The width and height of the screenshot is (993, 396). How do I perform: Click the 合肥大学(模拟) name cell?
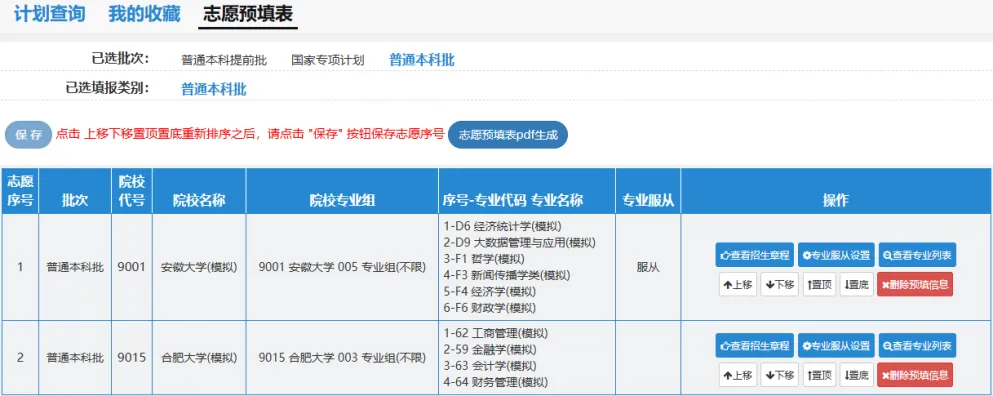pyautogui.click(x=199, y=358)
